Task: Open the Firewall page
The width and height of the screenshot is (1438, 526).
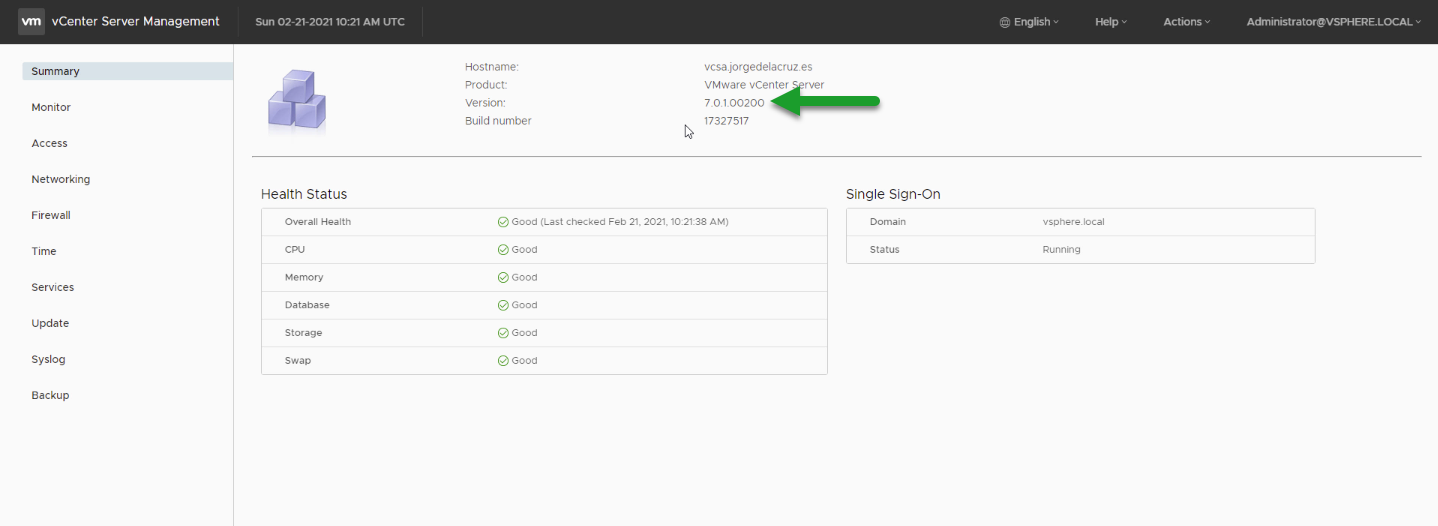Action: pos(51,215)
